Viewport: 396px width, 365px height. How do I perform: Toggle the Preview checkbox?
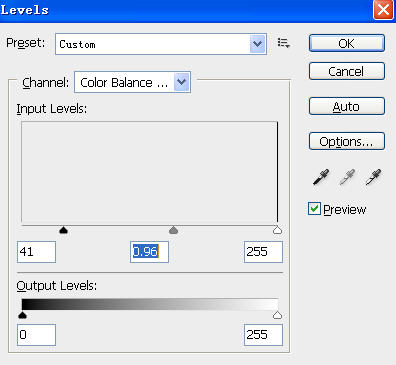[x=314, y=209]
